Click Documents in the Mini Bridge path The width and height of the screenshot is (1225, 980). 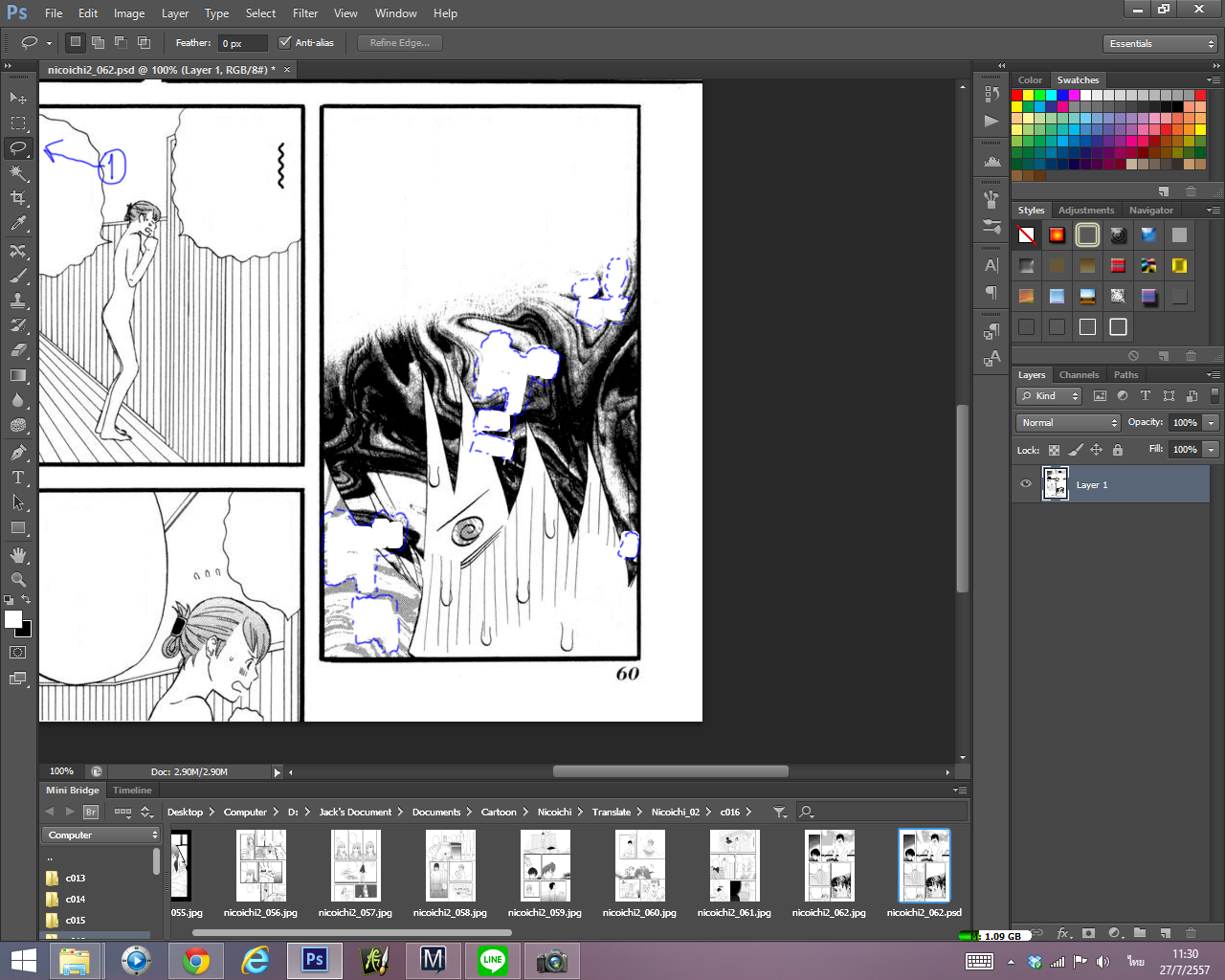coord(436,812)
